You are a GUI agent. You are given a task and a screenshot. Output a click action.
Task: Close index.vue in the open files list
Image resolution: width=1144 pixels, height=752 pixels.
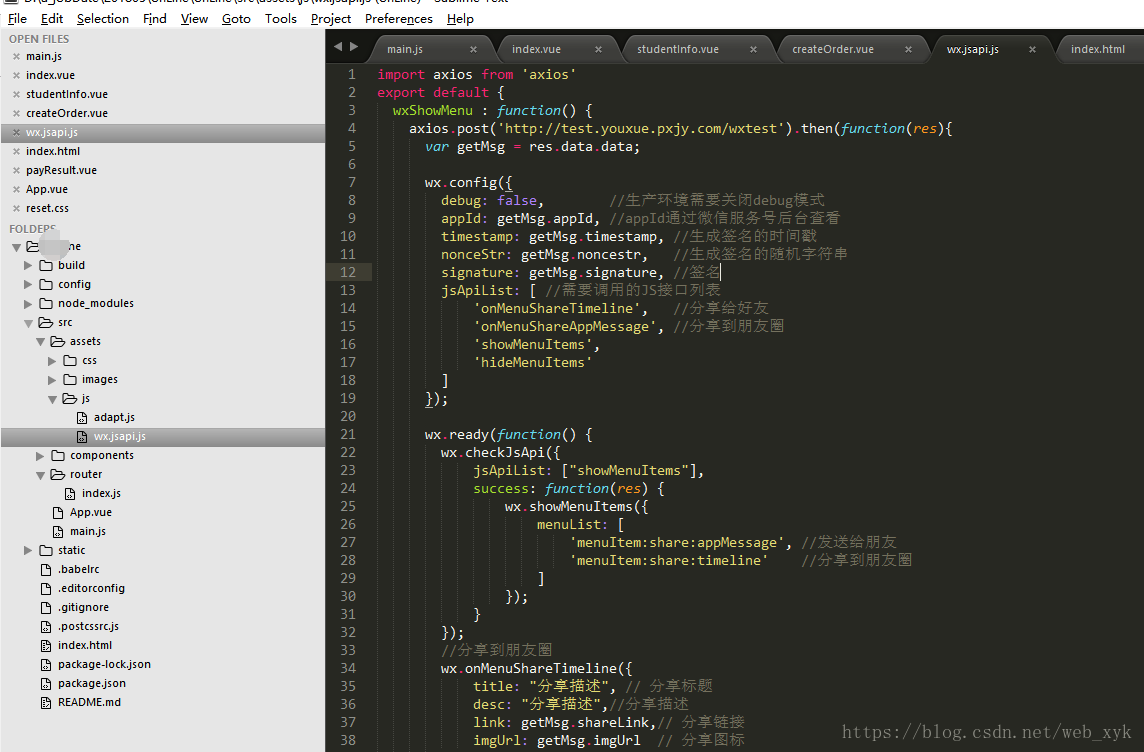(x=16, y=75)
